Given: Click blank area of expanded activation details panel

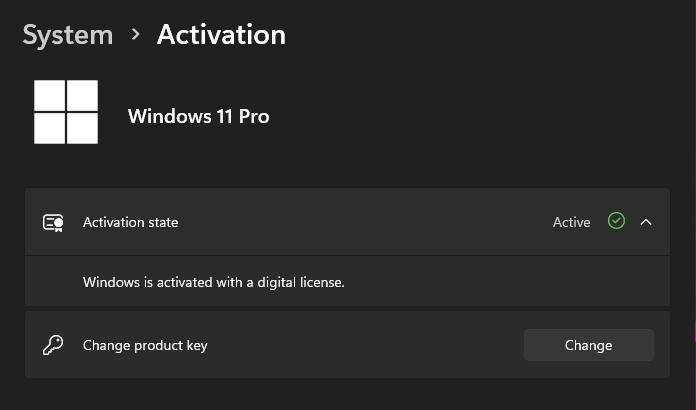Looking at the screenshot, I should pos(500,282).
